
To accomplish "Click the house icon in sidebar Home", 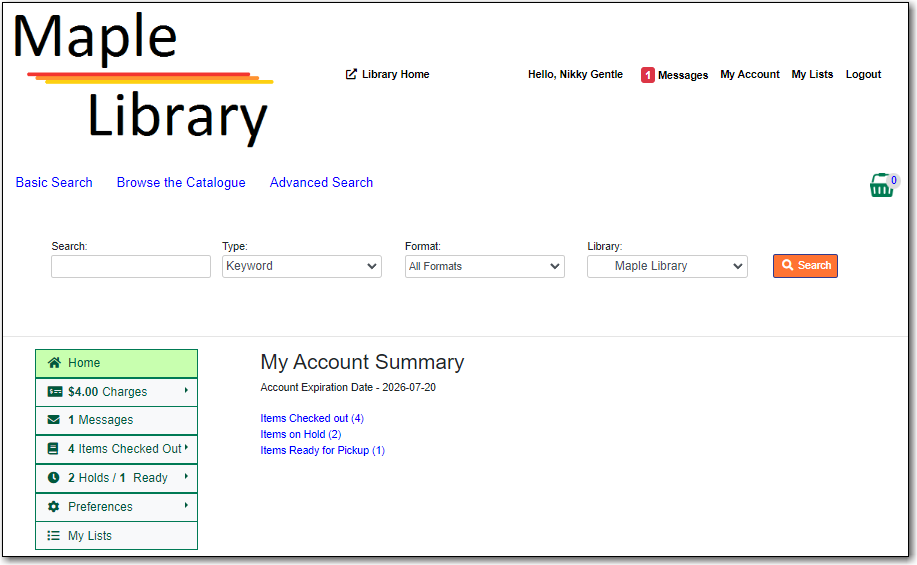I will [54, 363].
